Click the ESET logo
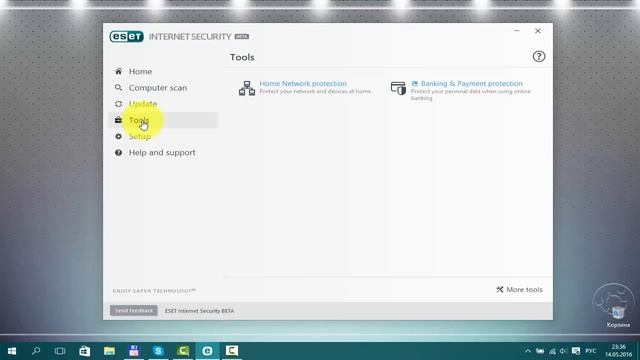This screenshot has height=360, width=640. 127,36
